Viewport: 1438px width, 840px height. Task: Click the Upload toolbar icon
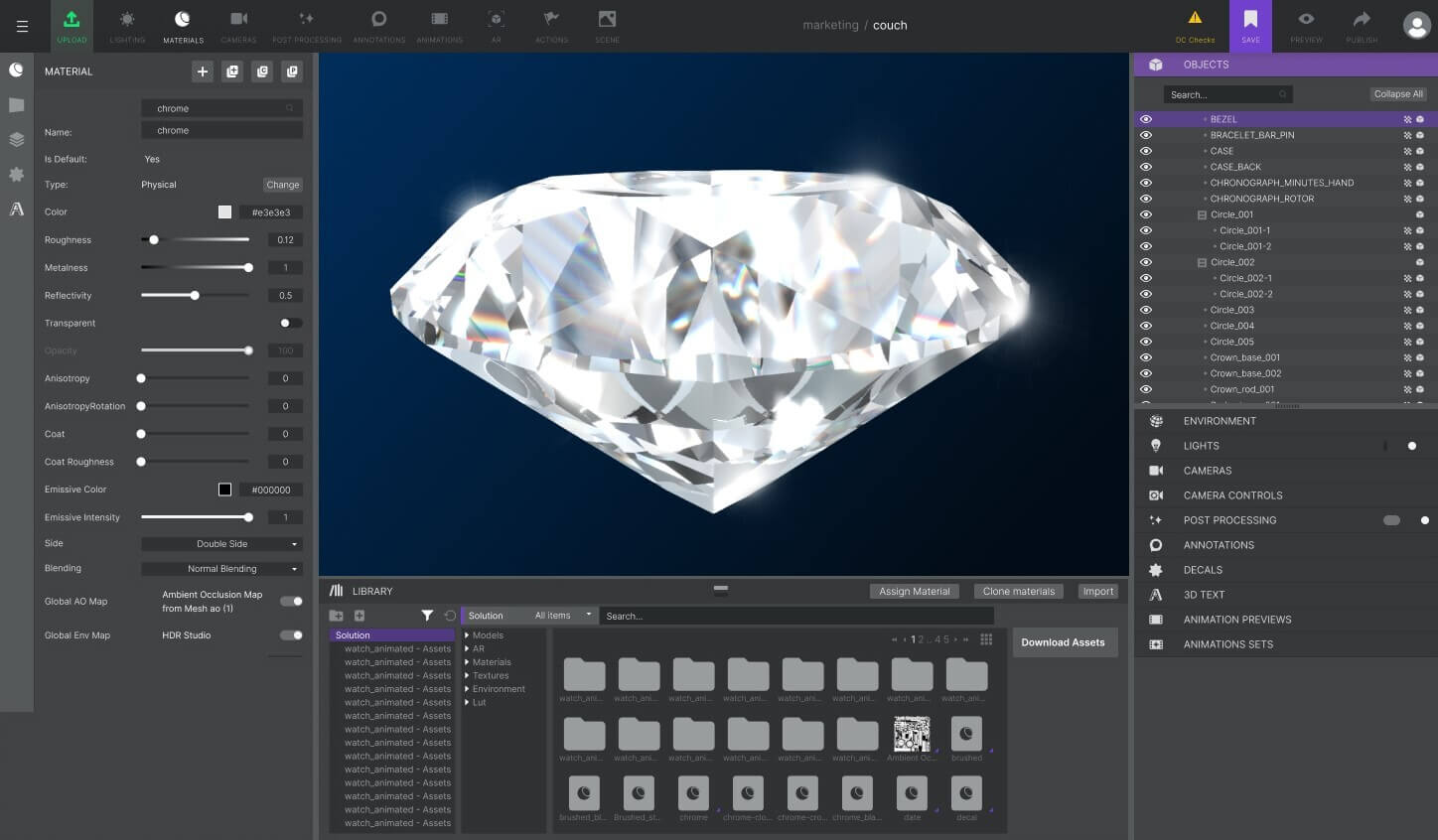(72, 26)
